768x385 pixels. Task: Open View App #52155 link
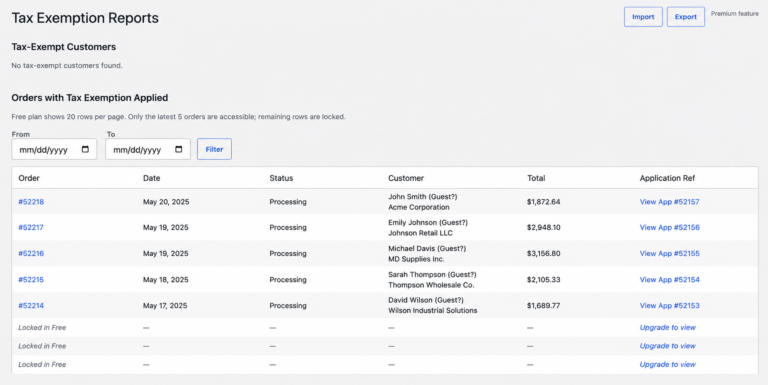(x=669, y=253)
